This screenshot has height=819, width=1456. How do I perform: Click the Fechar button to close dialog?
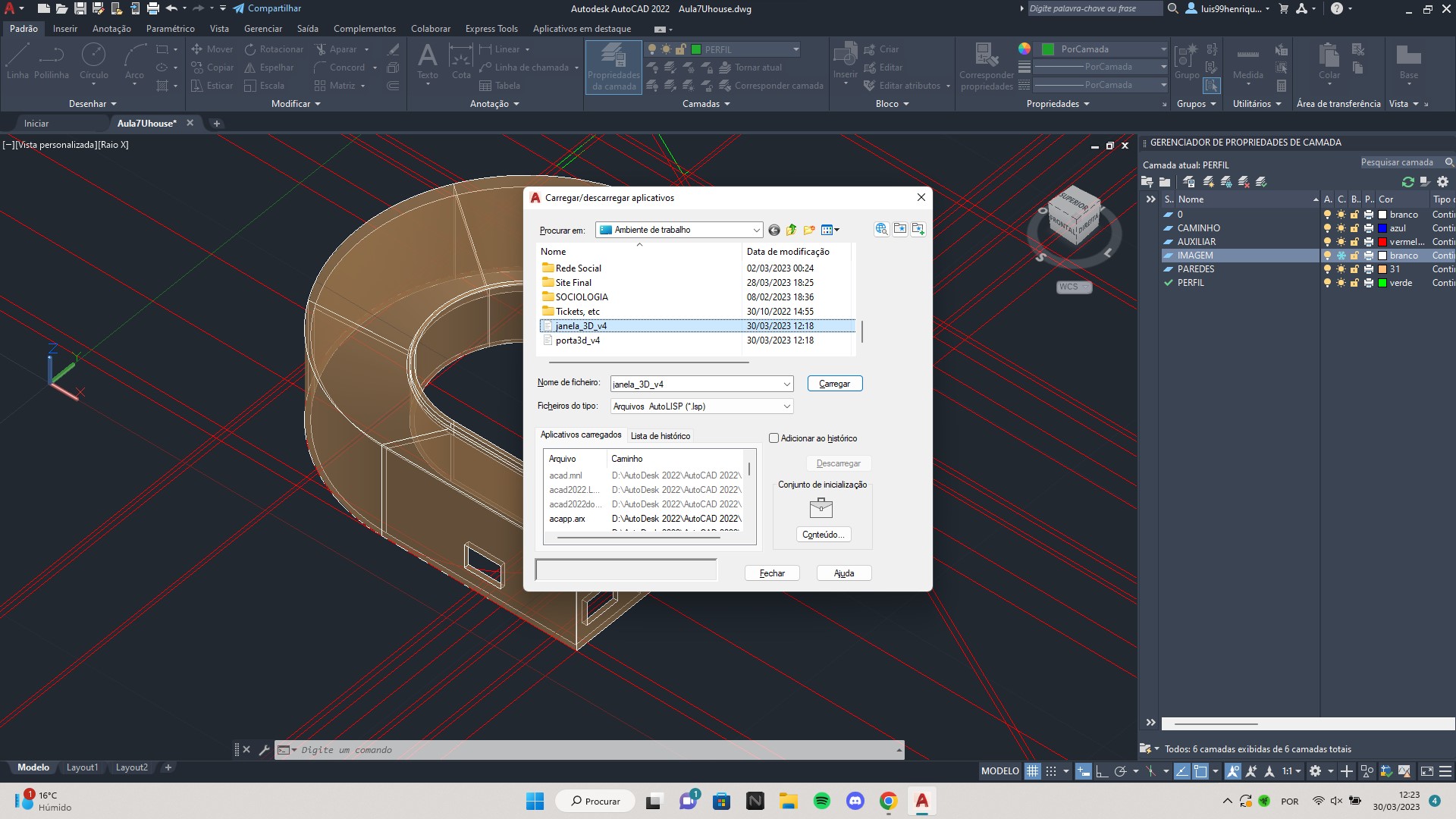click(x=772, y=573)
